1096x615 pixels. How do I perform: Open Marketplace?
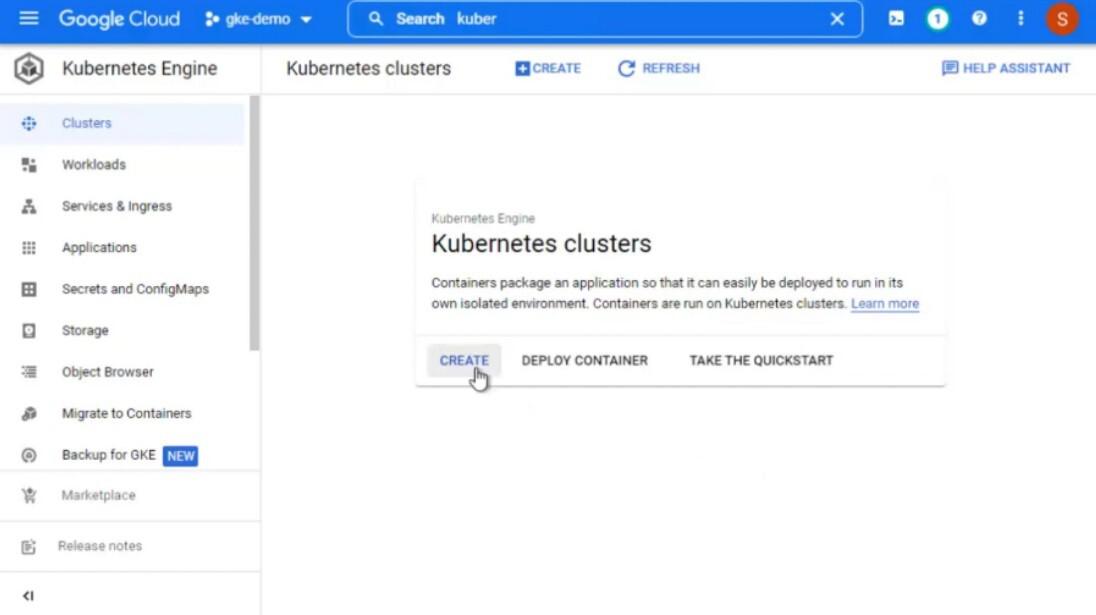pyautogui.click(x=98, y=495)
